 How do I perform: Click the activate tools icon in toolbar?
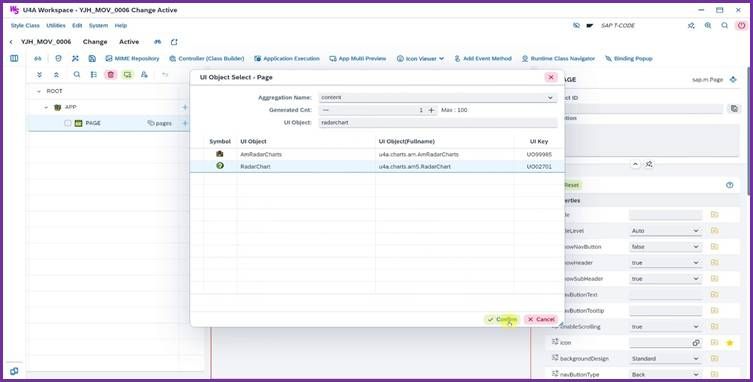tap(75, 59)
